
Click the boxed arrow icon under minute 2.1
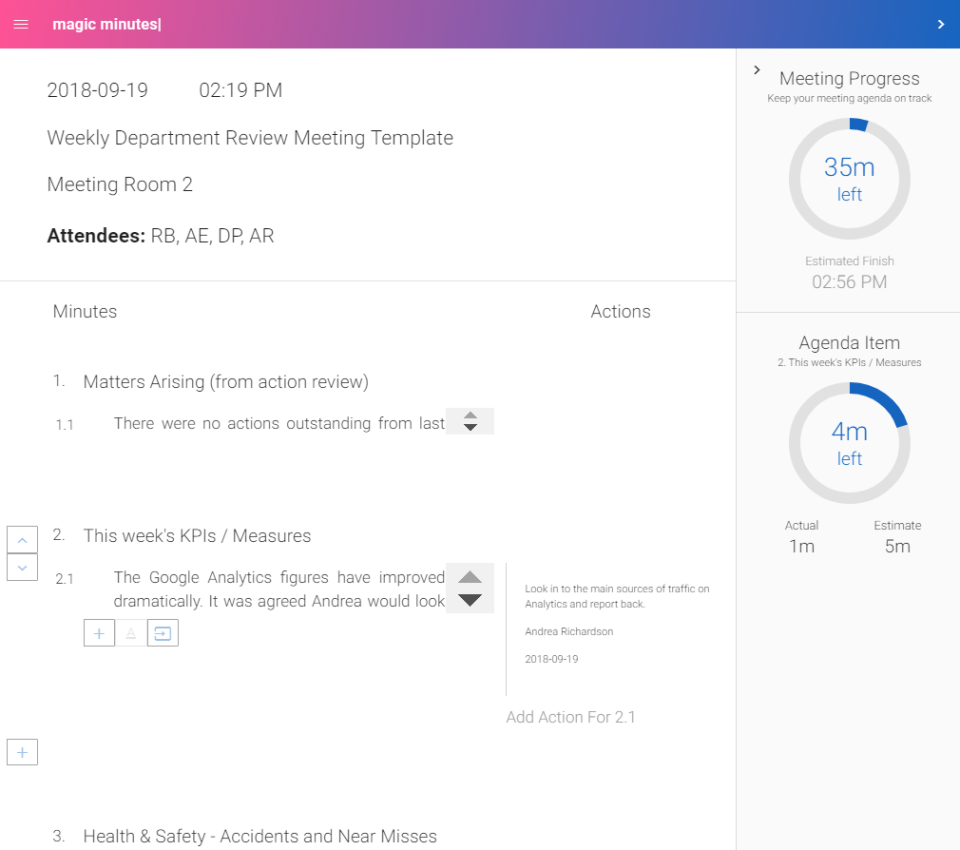click(x=163, y=633)
